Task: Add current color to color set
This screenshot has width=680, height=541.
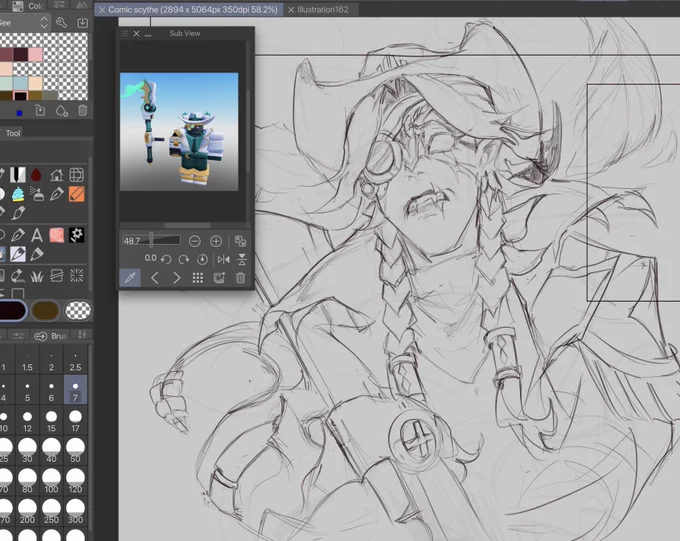Action: click(x=62, y=111)
